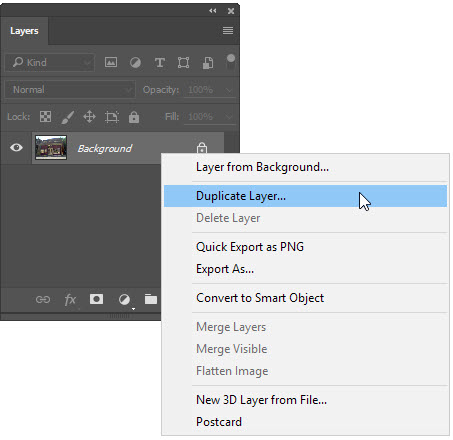453x440 pixels.
Task: Choose Convert to Smart Object
Action: [x=305, y=298]
